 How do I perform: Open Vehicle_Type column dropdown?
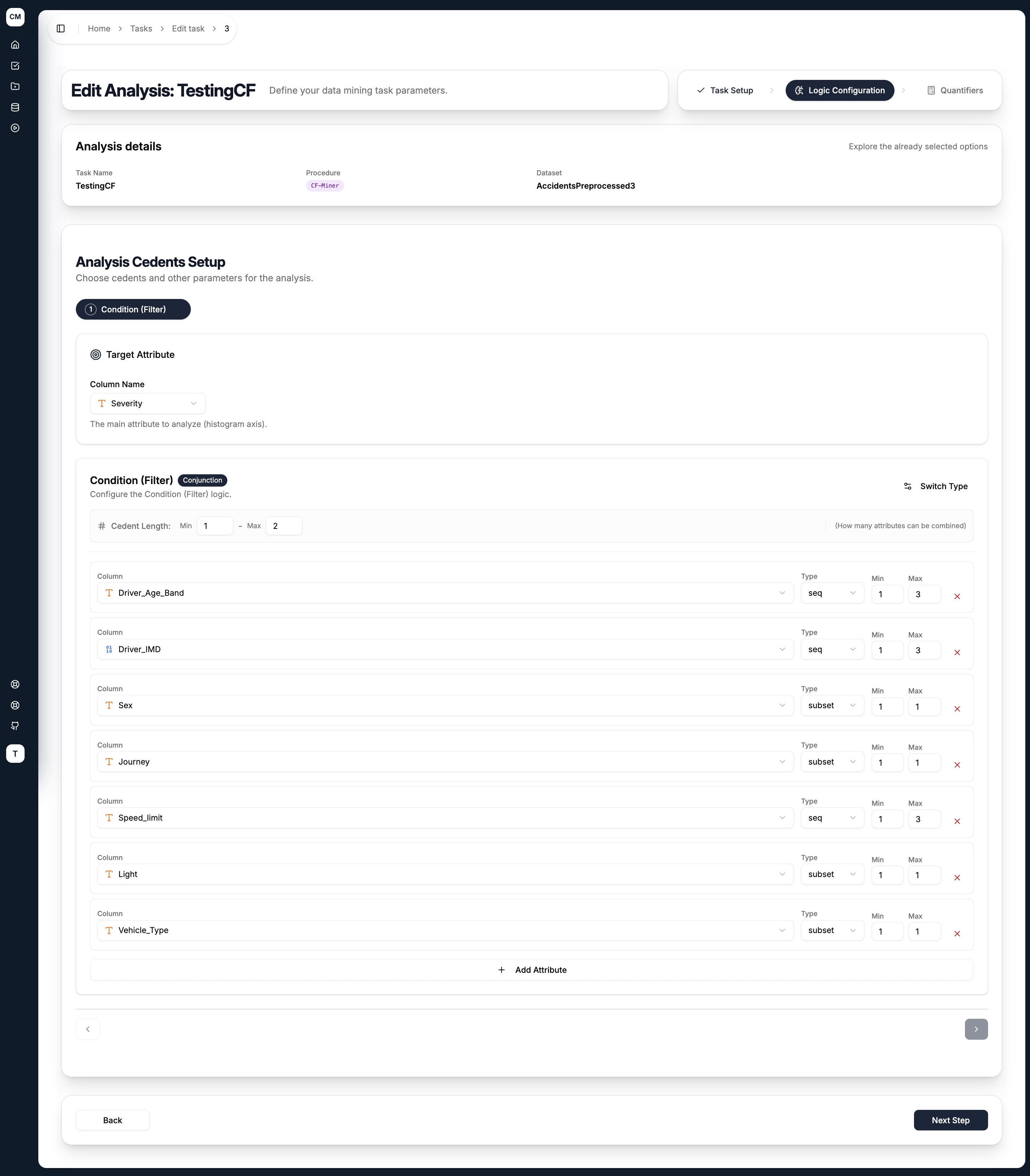pos(445,931)
